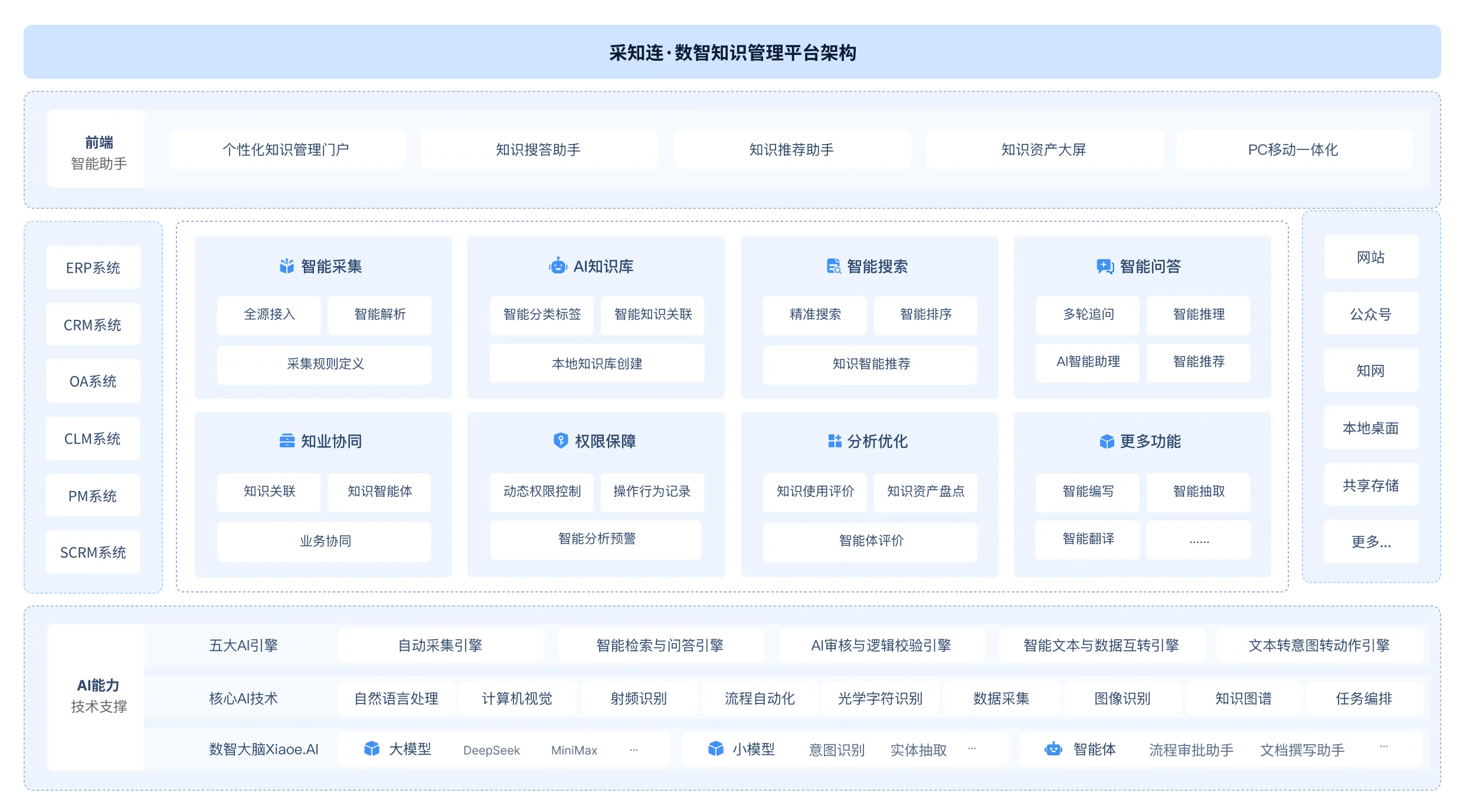1466x812 pixels.
Task: Click the 智能体 robot icon
Action: pos(1053,749)
